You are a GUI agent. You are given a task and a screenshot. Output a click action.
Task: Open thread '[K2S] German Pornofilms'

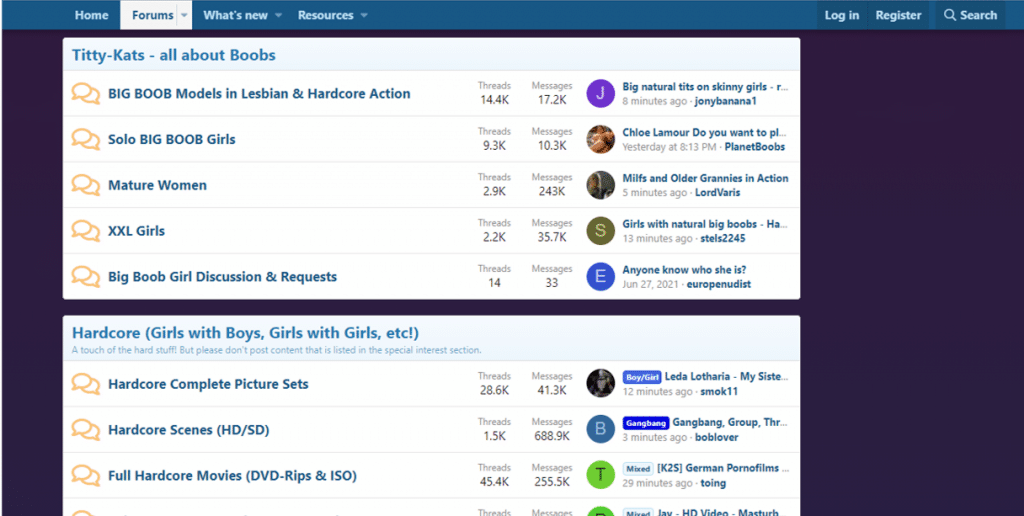click(x=723, y=468)
